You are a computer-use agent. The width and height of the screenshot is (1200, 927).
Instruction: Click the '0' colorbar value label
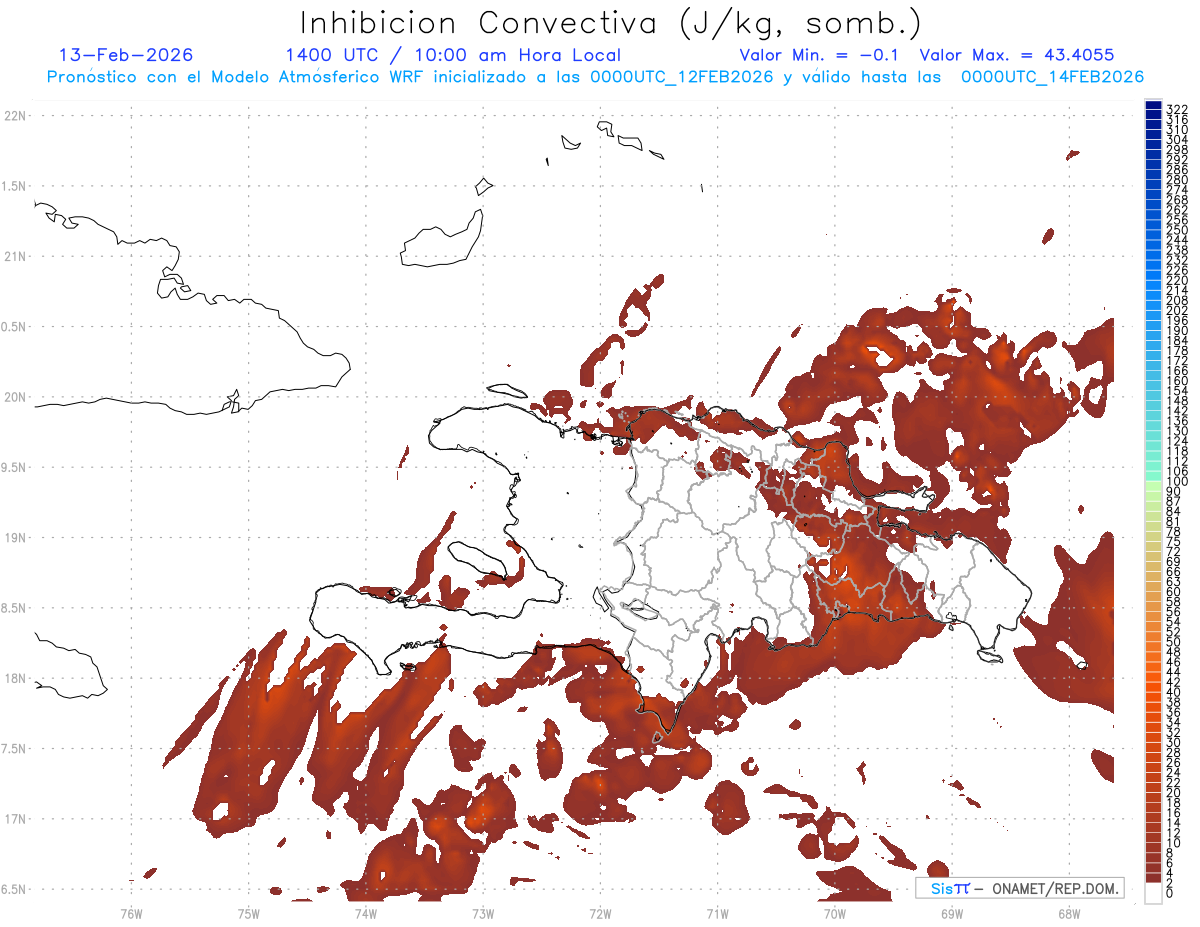(1170, 893)
